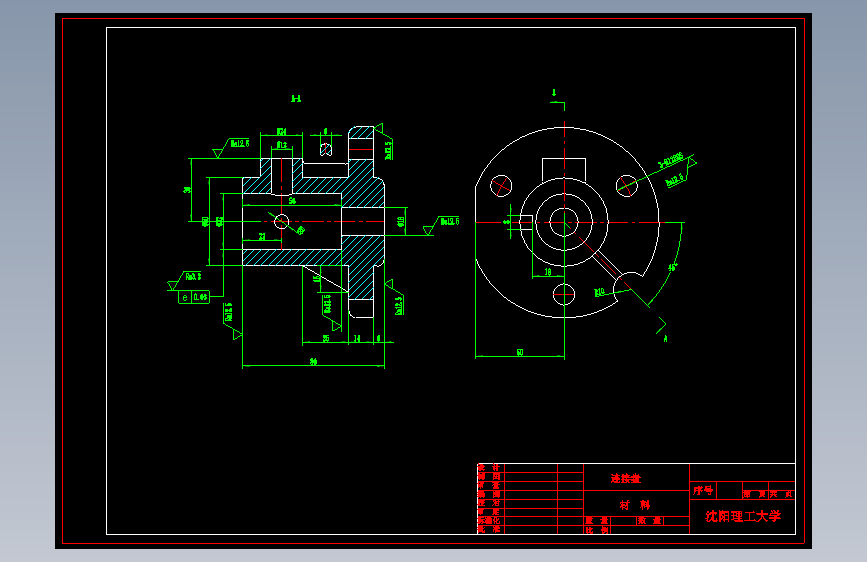867x562 pixels.
Task: Click the rectangular keyway at top of circular view
Action: (x=564, y=169)
